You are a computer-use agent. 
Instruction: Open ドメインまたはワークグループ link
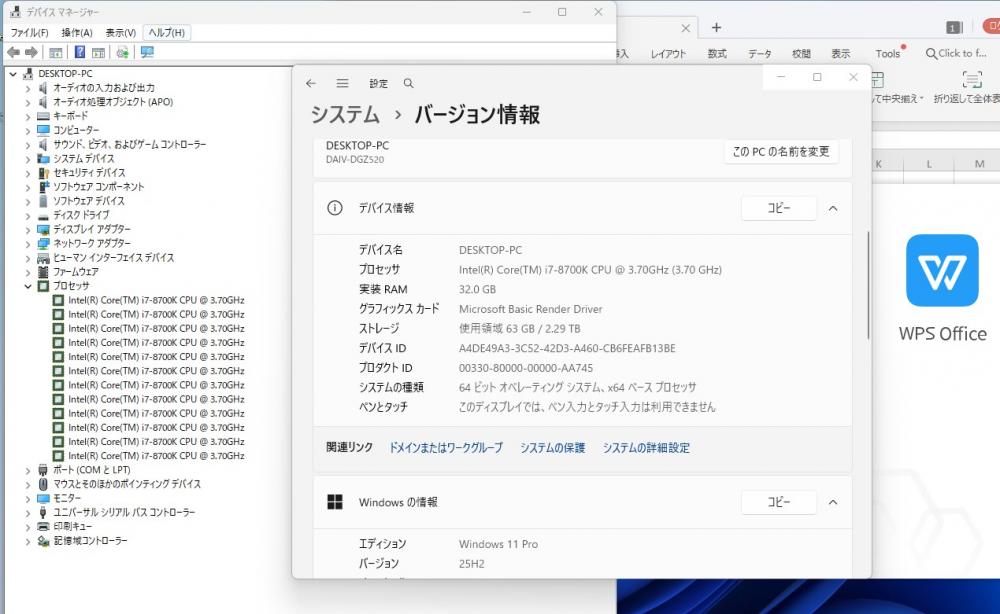[446, 448]
